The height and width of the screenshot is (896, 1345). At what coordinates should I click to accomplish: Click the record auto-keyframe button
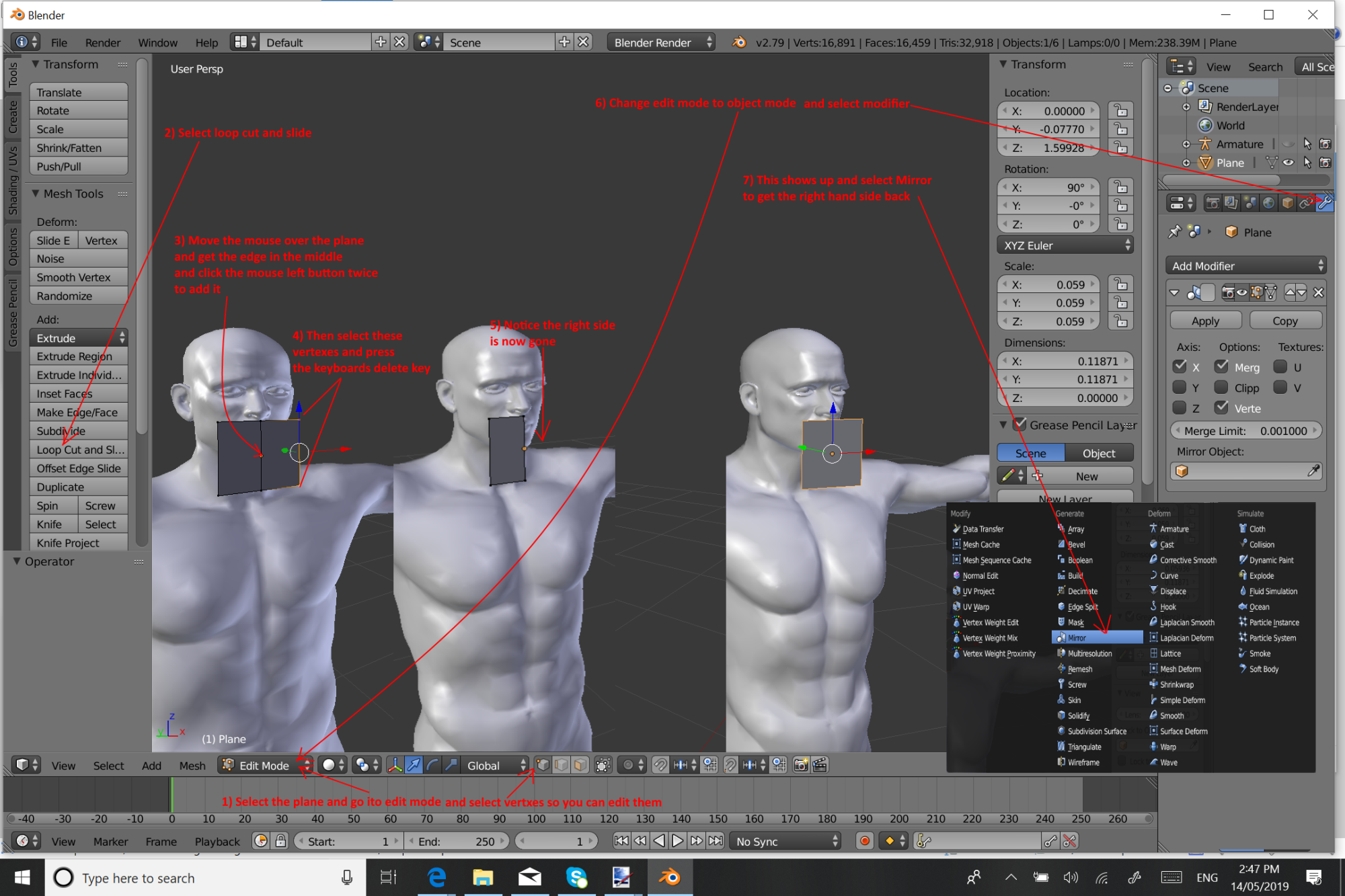(x=865, y=841)
